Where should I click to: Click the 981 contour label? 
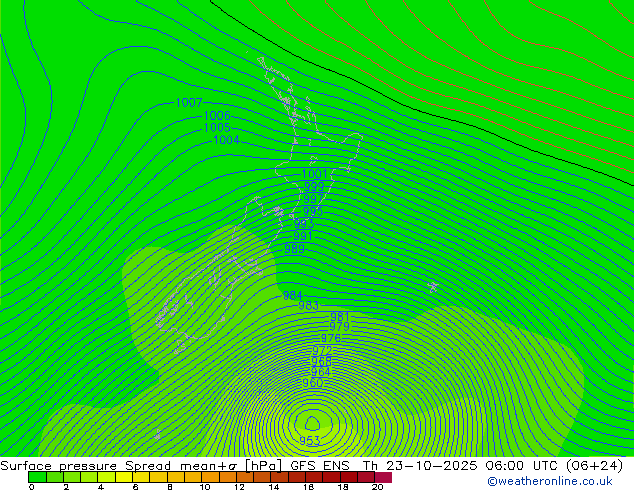340,317
